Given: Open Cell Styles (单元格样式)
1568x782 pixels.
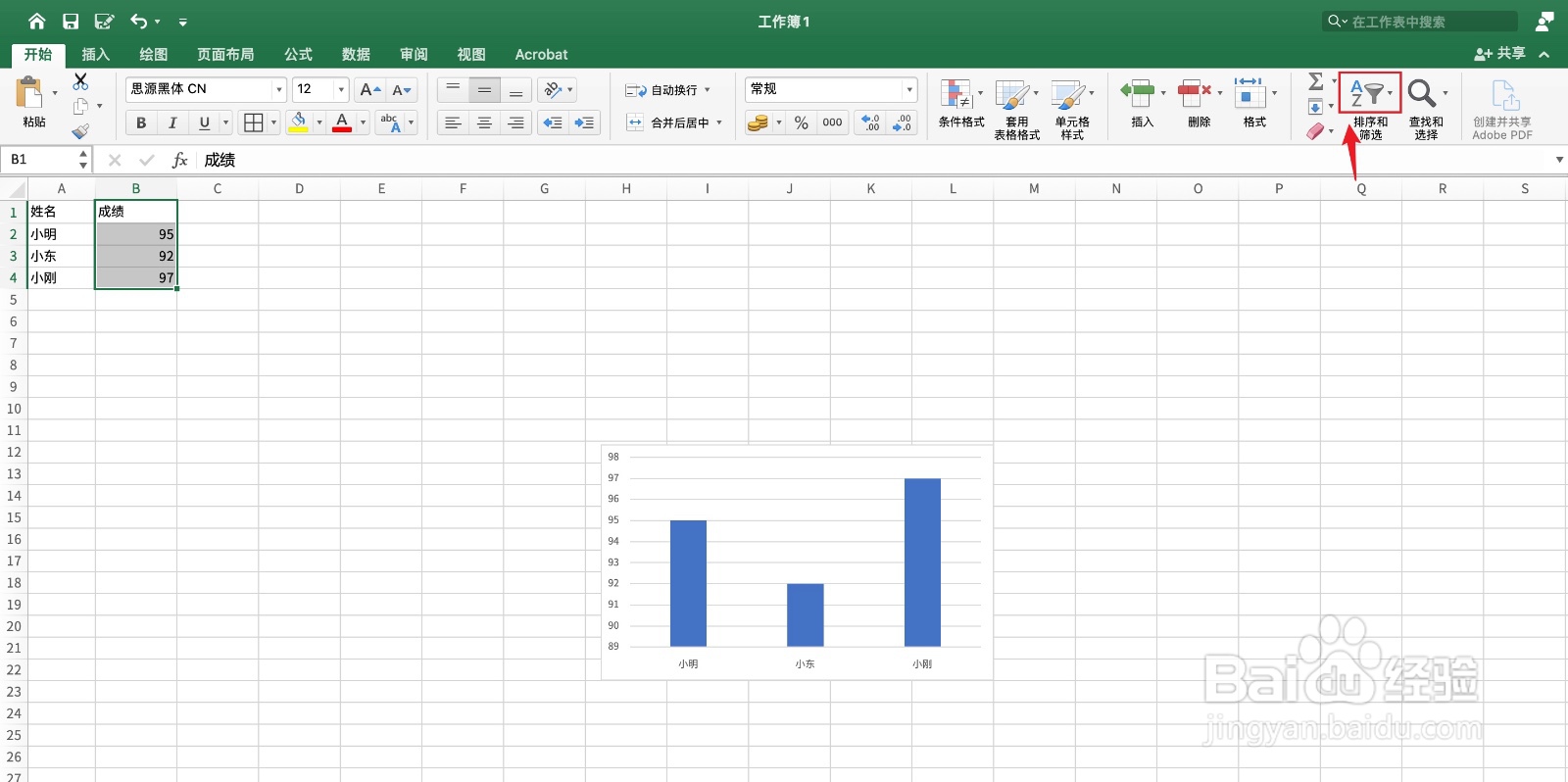Looking at the screenshot, I should tap(1072, 110).
